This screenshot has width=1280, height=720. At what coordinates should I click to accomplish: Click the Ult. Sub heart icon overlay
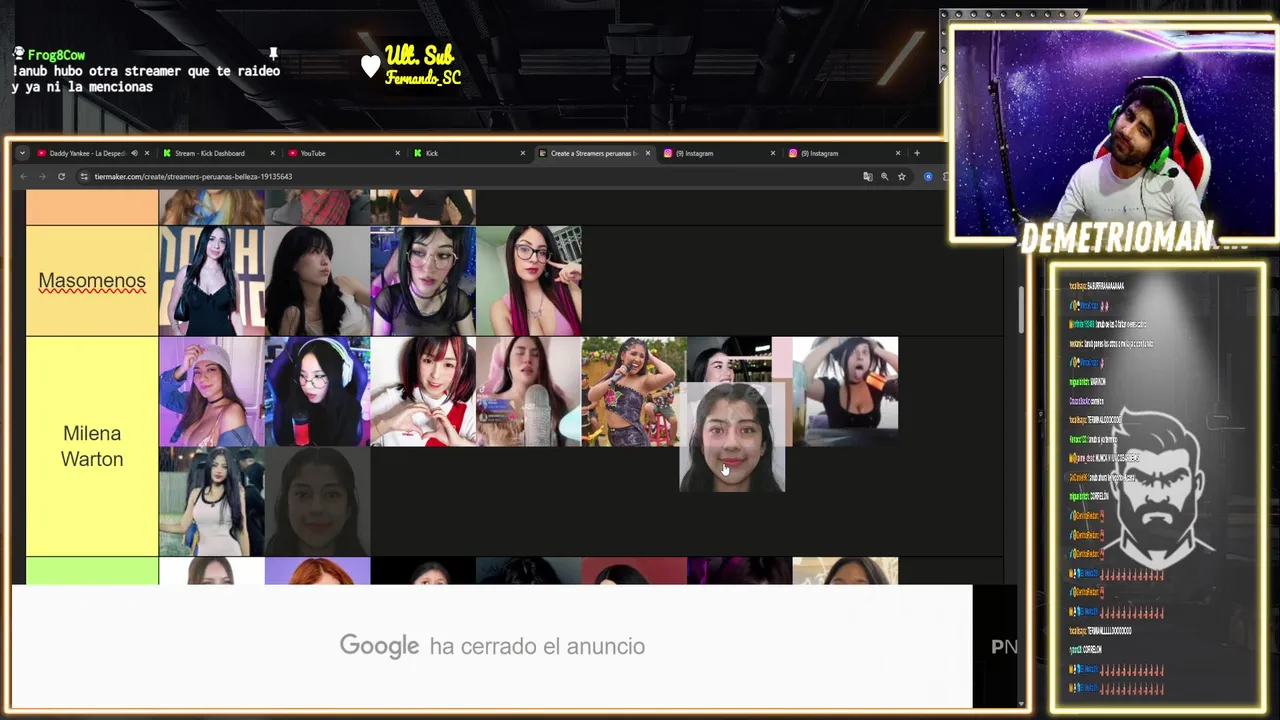click(x=371, y=66)
